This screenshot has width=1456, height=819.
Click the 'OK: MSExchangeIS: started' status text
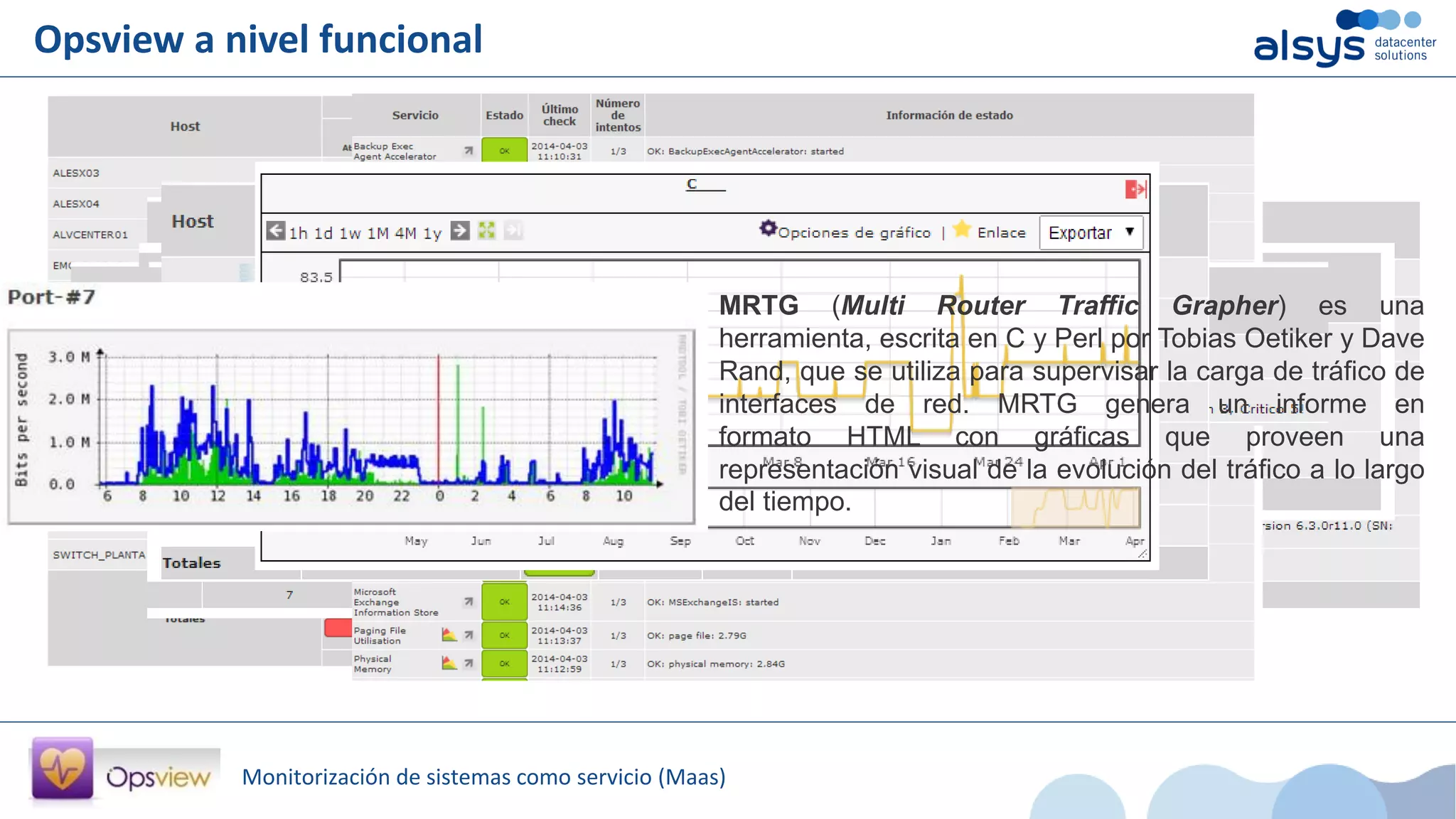pos(713,602)
